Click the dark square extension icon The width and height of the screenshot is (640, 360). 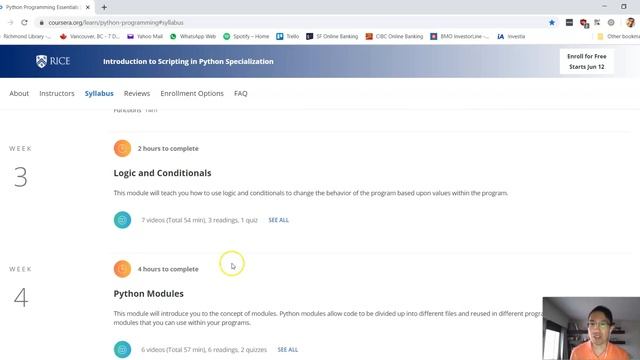569,22
